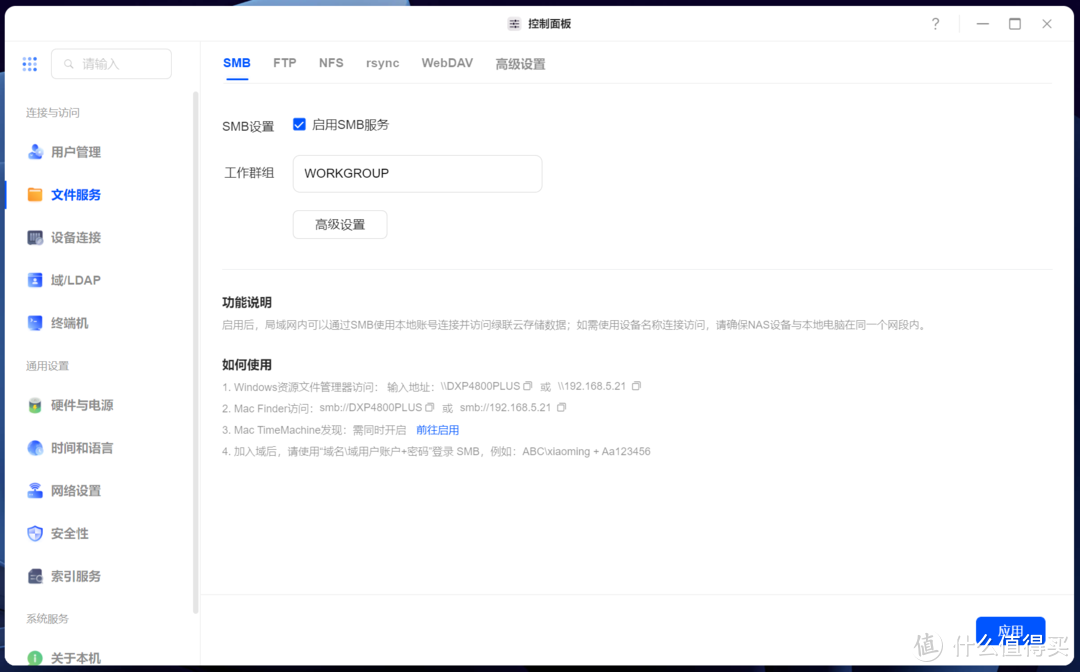
Task: Open 网络设置 from the sidebar
Action: point(77,490)
